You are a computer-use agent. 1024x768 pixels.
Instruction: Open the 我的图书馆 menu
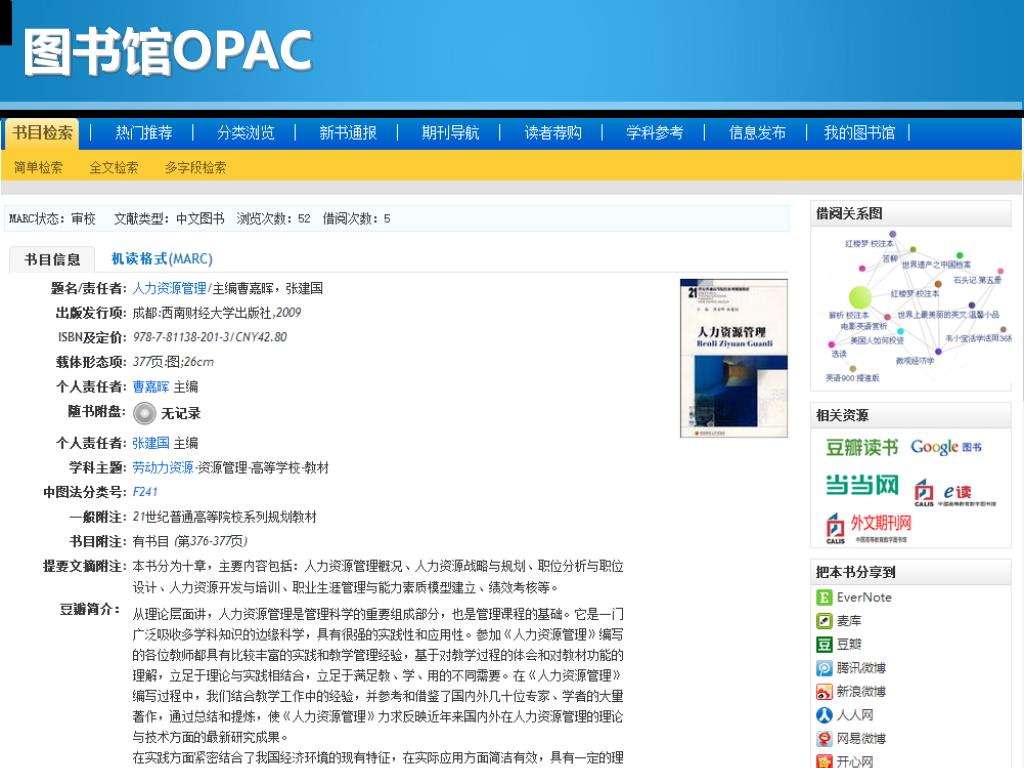(859, 133)
